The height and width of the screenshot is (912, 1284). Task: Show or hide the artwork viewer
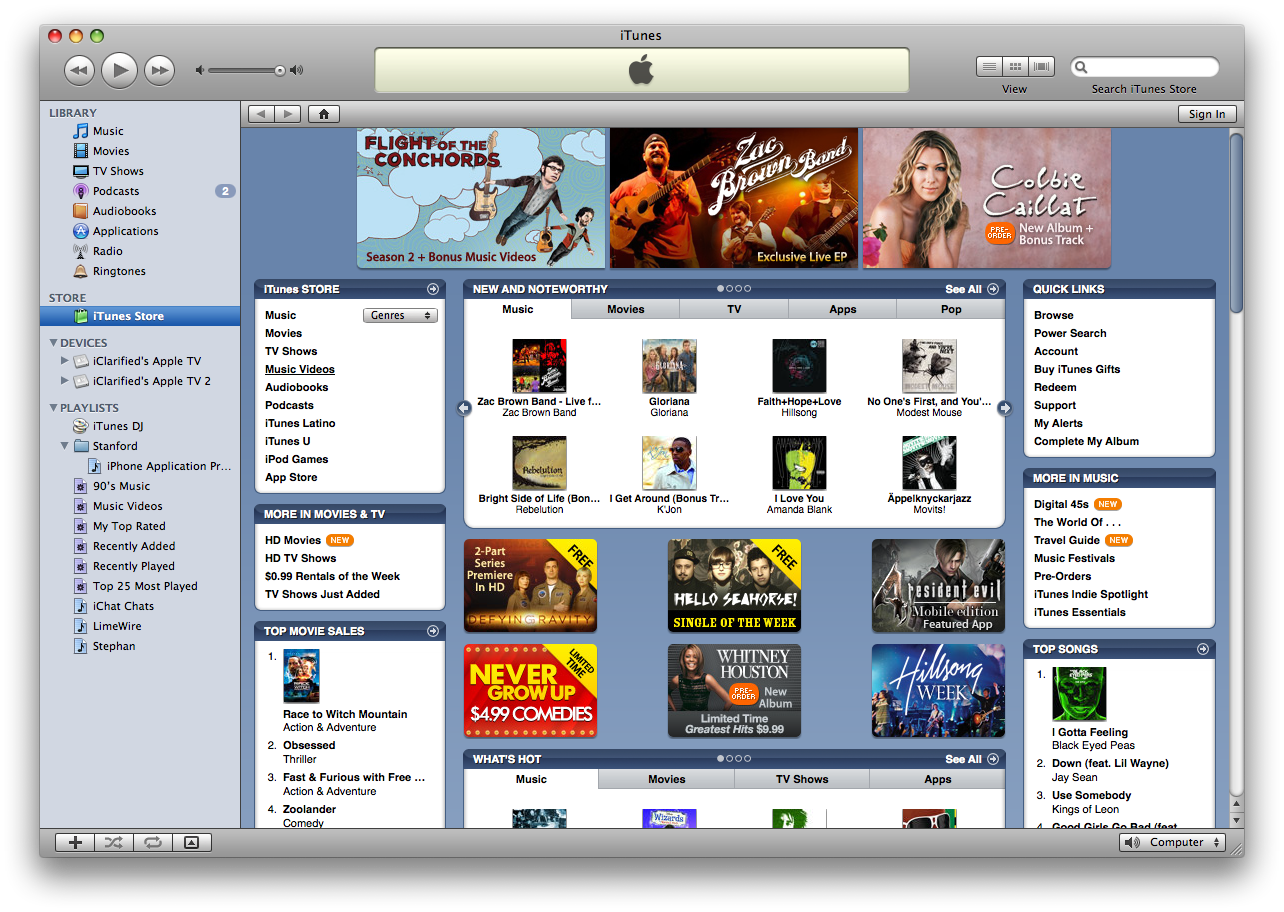[191, 842]
